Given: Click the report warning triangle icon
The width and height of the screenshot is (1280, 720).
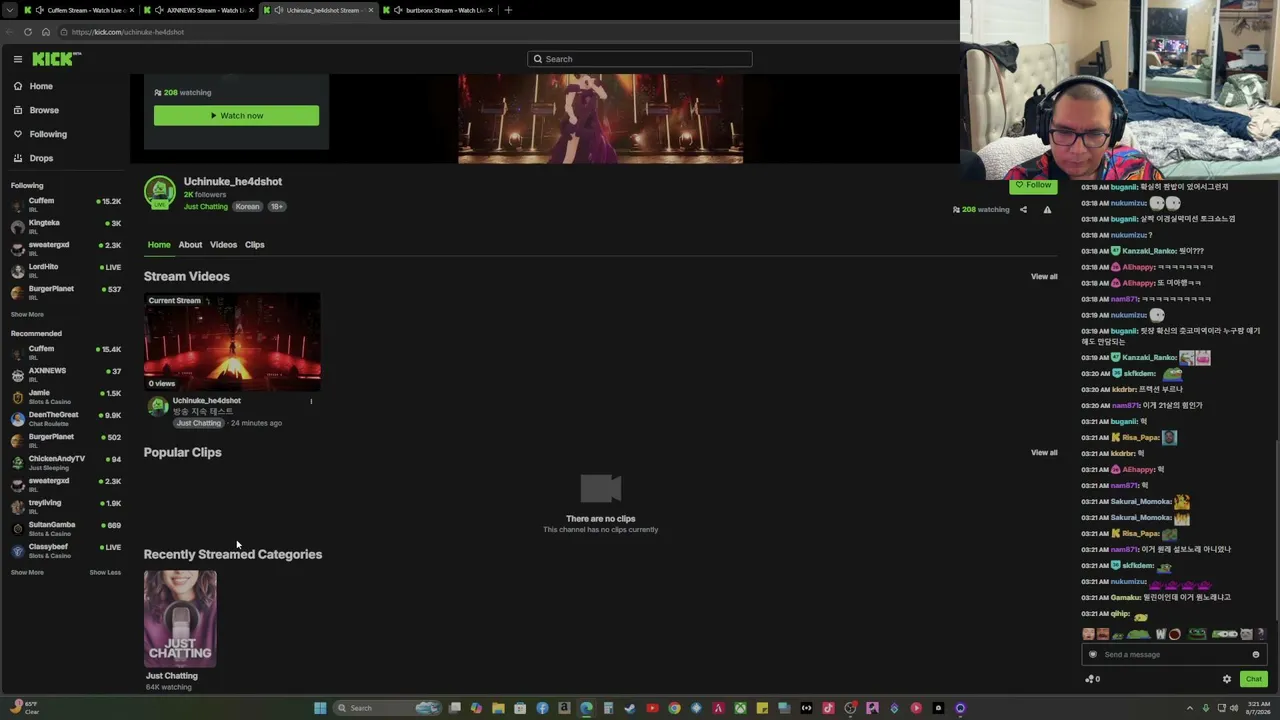Looking at the screenshot, I should point(1047,210).
